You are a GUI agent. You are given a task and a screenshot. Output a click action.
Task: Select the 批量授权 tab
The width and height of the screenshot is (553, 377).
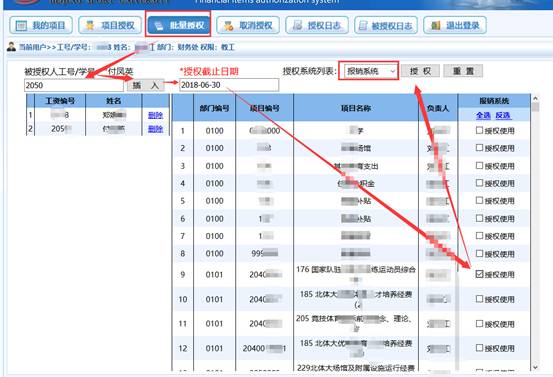point(179,25)
